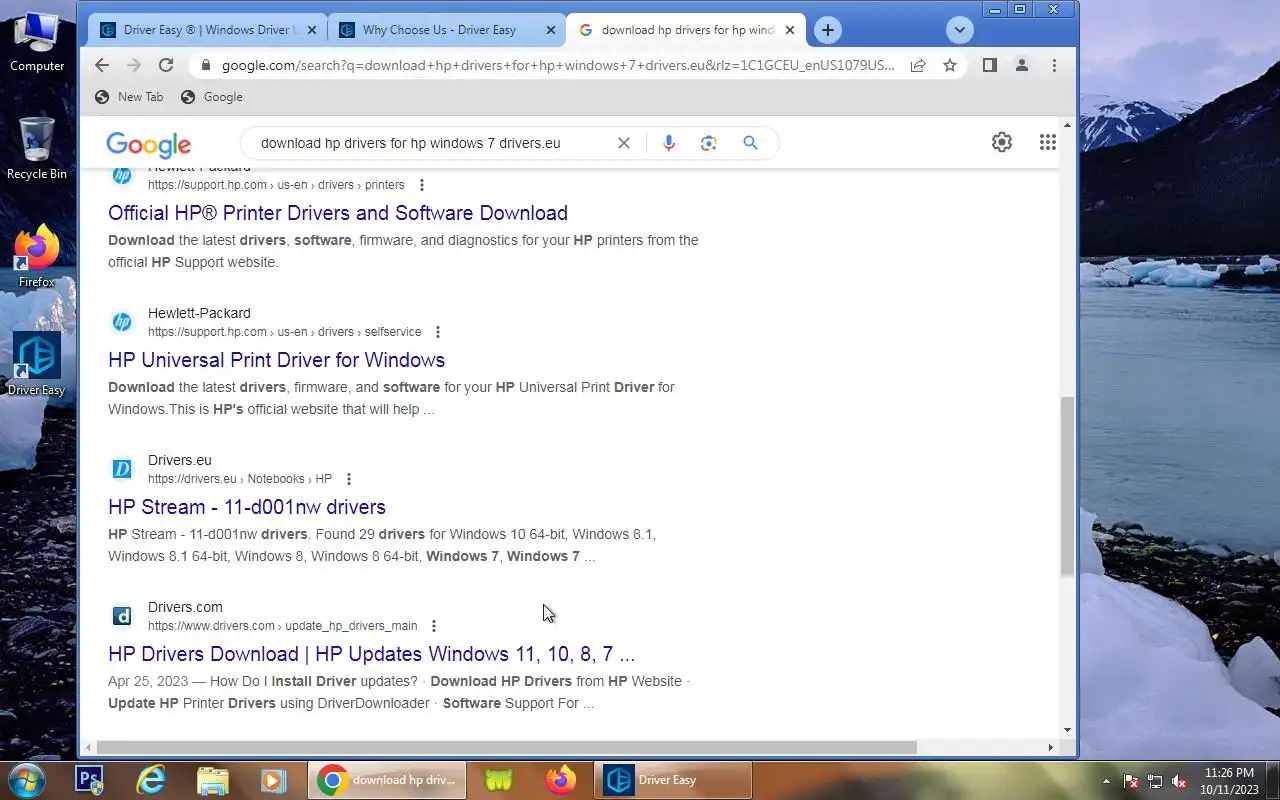Screen dimensions: 1280x800
Task: Submit search with magnifier icon
Action: click(x=750, y=143)
